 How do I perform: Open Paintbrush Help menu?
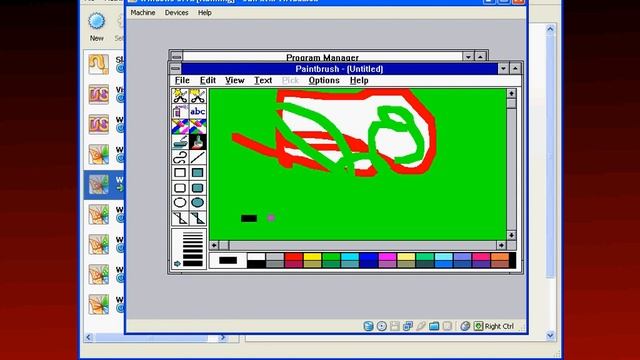click(x=359, y=80)
